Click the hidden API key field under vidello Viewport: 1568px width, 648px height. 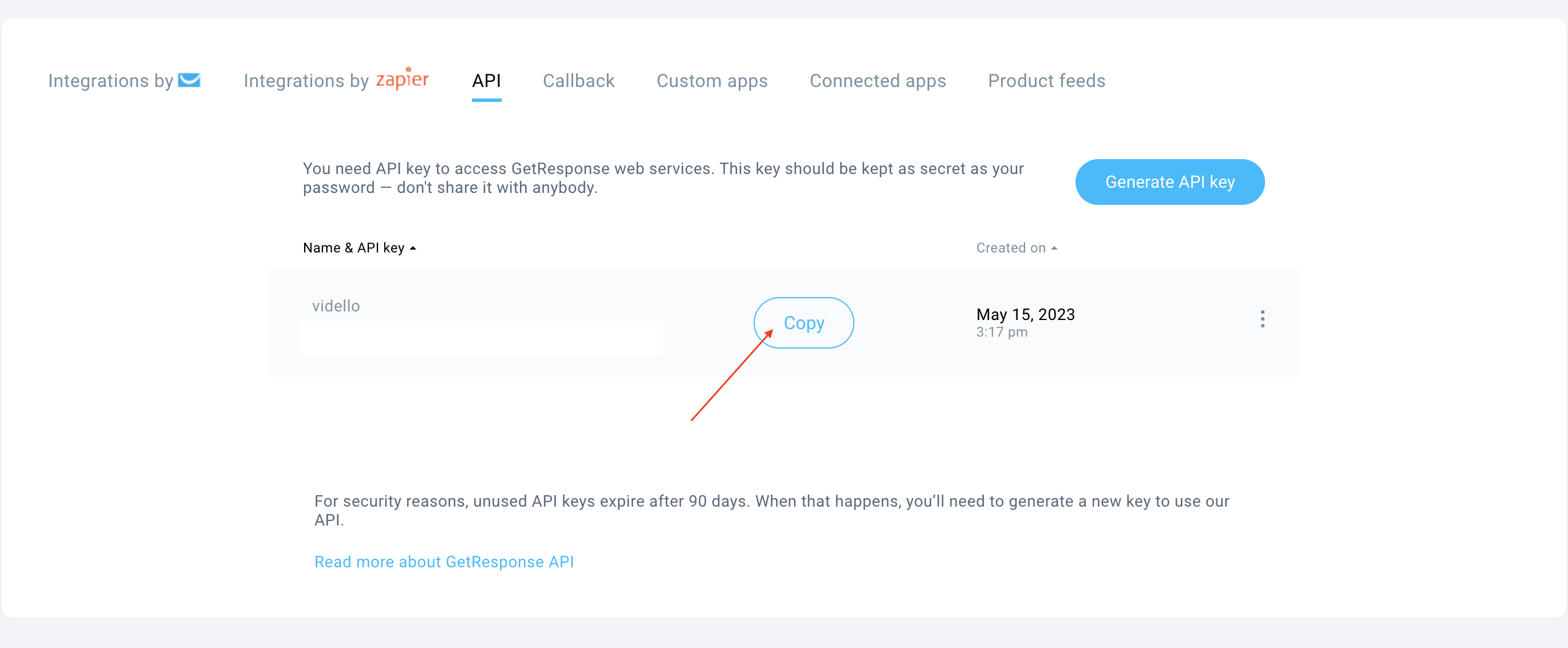[480, 338]
